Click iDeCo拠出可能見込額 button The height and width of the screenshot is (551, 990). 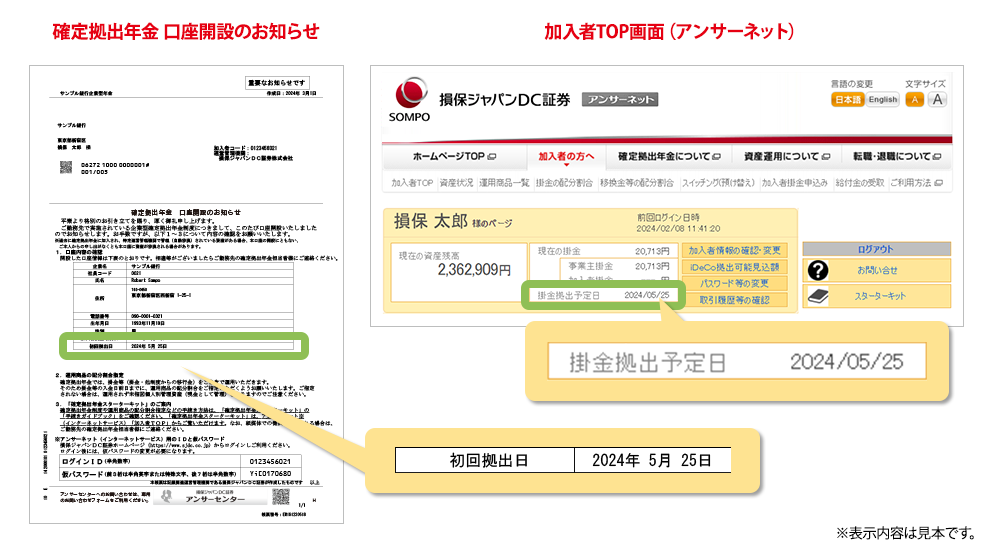click(734, 267)
